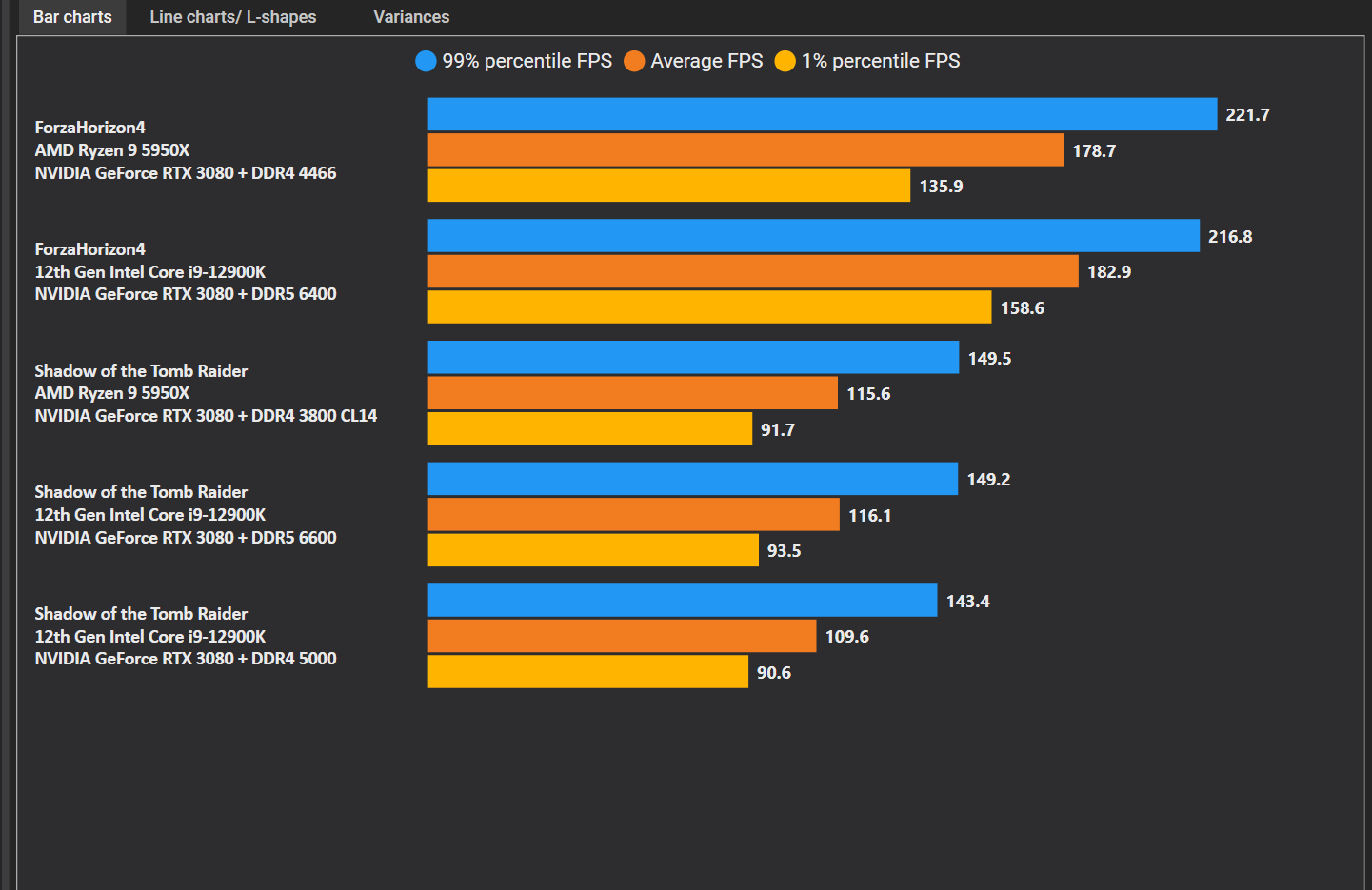This screenshot has width=1372, height=890.
Task: Select the yellow bar valued 90.6
Action: point(587,672)
